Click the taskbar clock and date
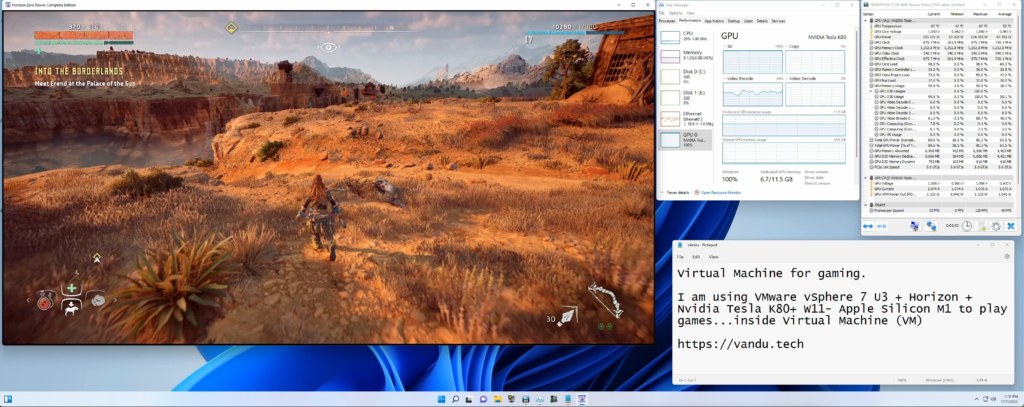Screen dimensions: 1024x407 pyautogui.click(x=1011, y=399)
